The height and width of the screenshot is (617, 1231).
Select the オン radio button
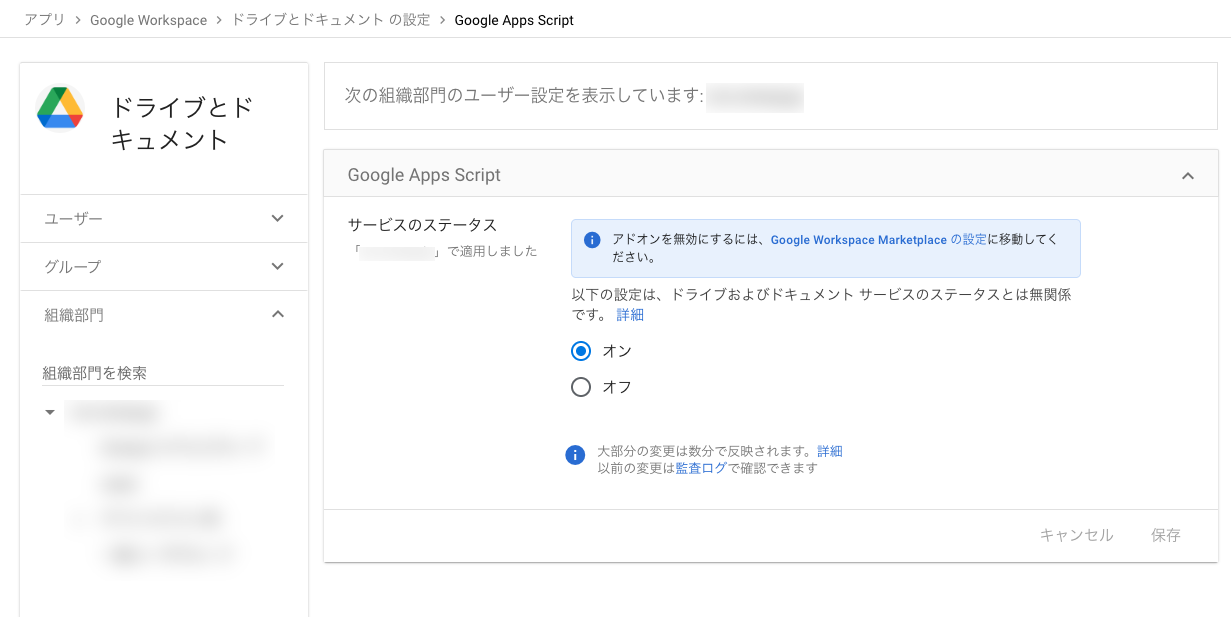pos(581,351)
